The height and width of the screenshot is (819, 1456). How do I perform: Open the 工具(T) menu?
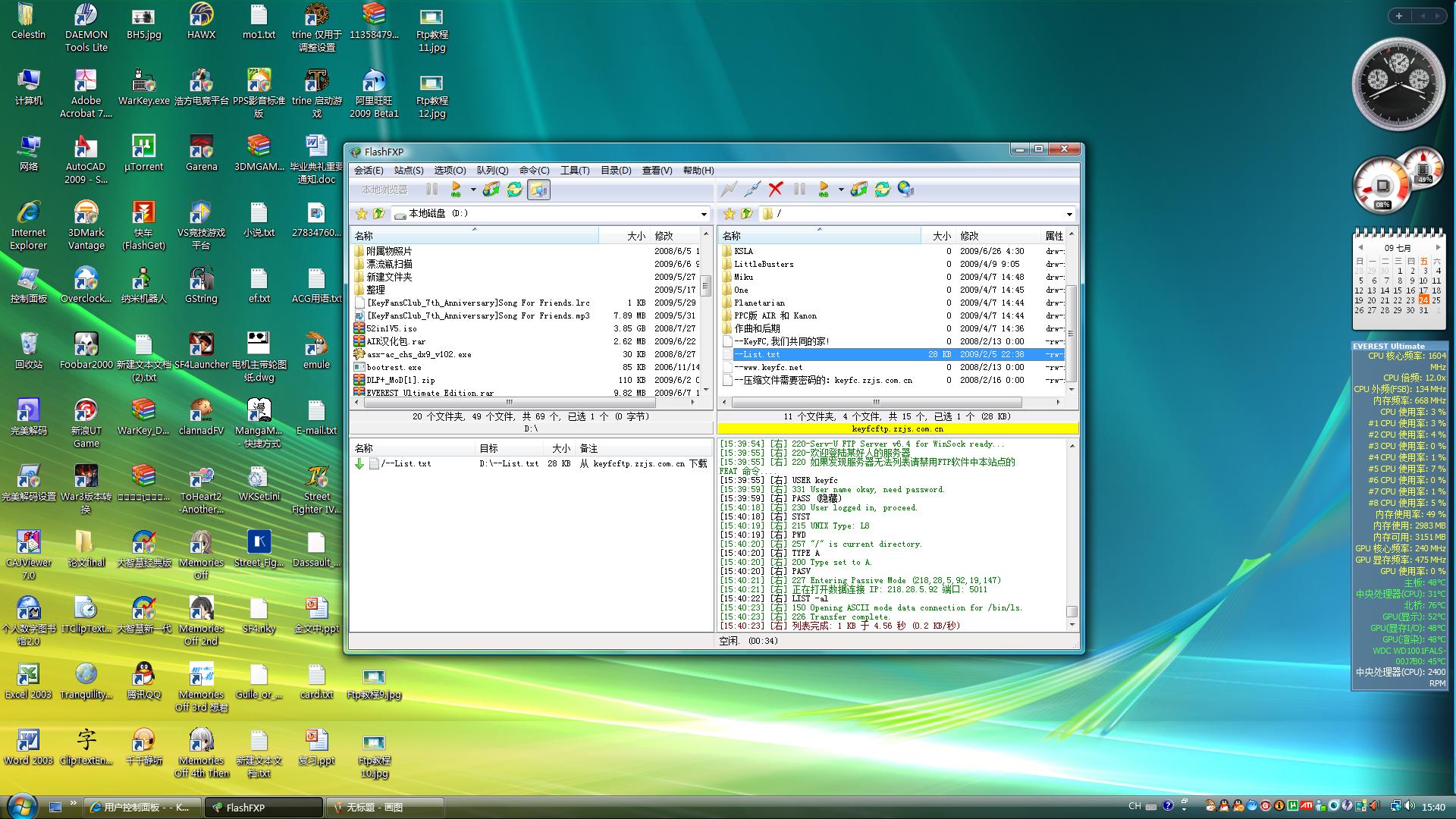click(575, 171)
